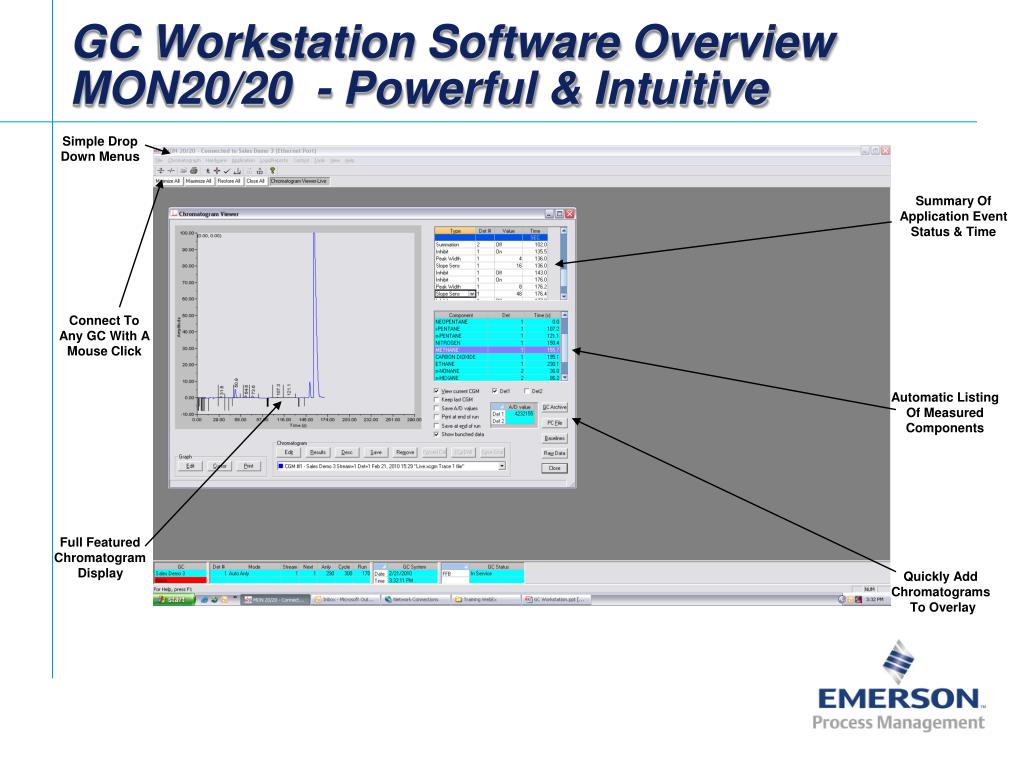Click the Connect to GC toolbar icon
The width and height of the screenshot is (1024, 768).
(161, 170)
